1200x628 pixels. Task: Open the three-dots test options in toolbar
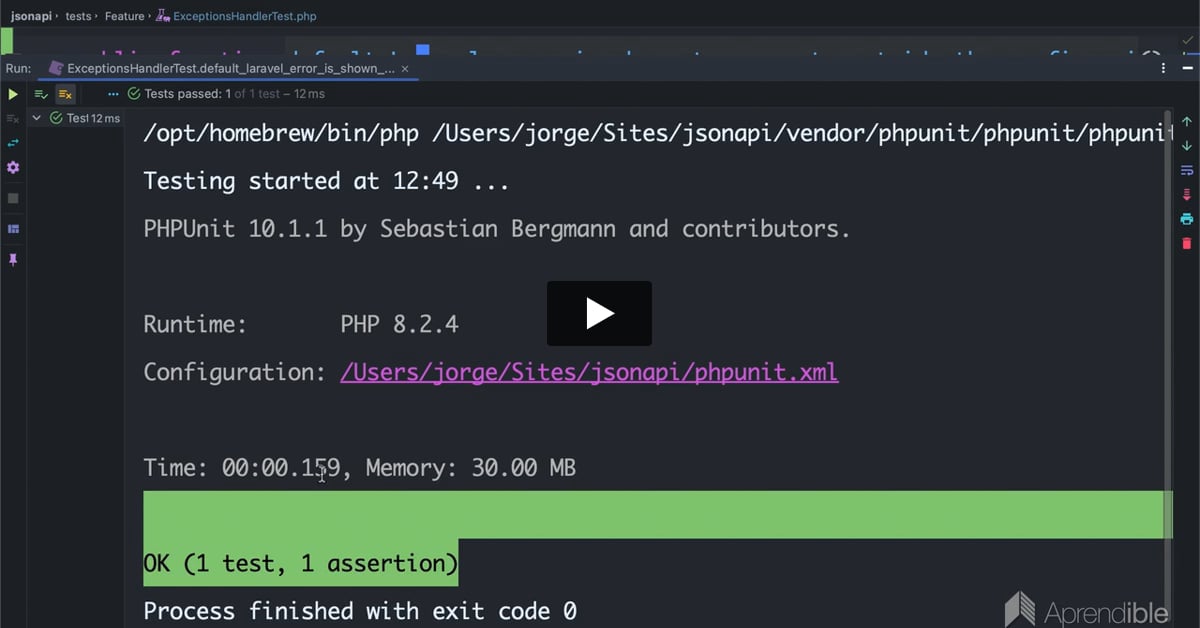pyautogui.click(x=113, y=94)
